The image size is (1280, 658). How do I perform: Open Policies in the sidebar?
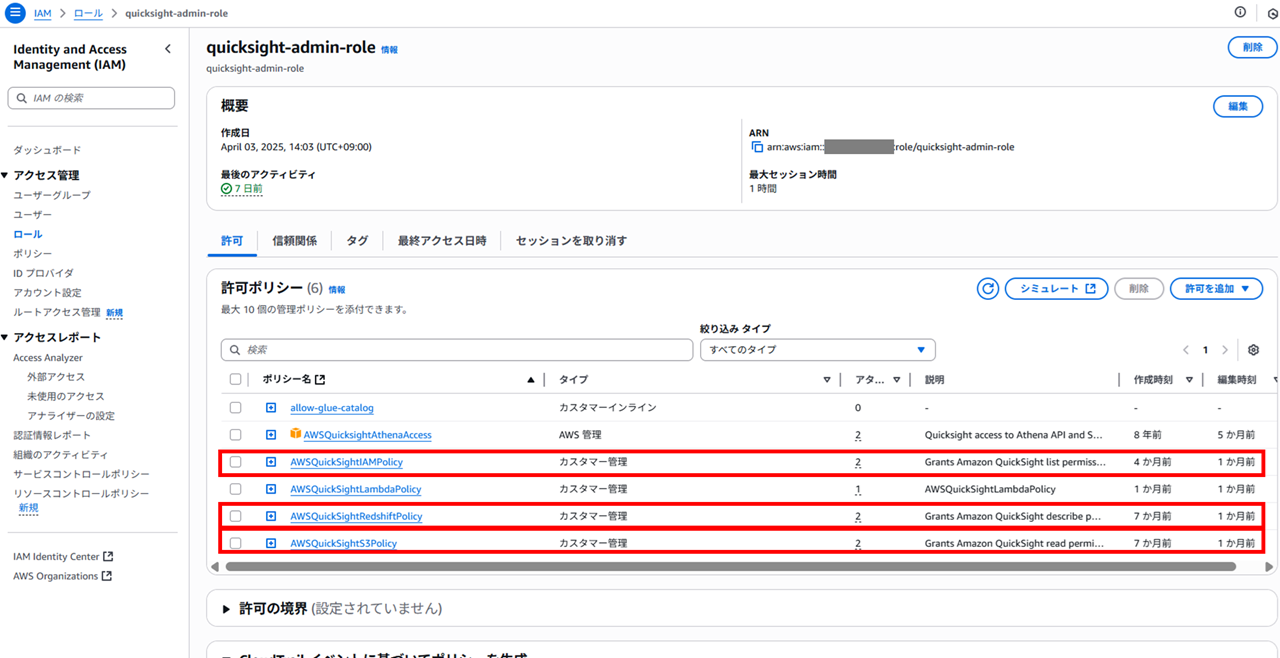(32, 254)
